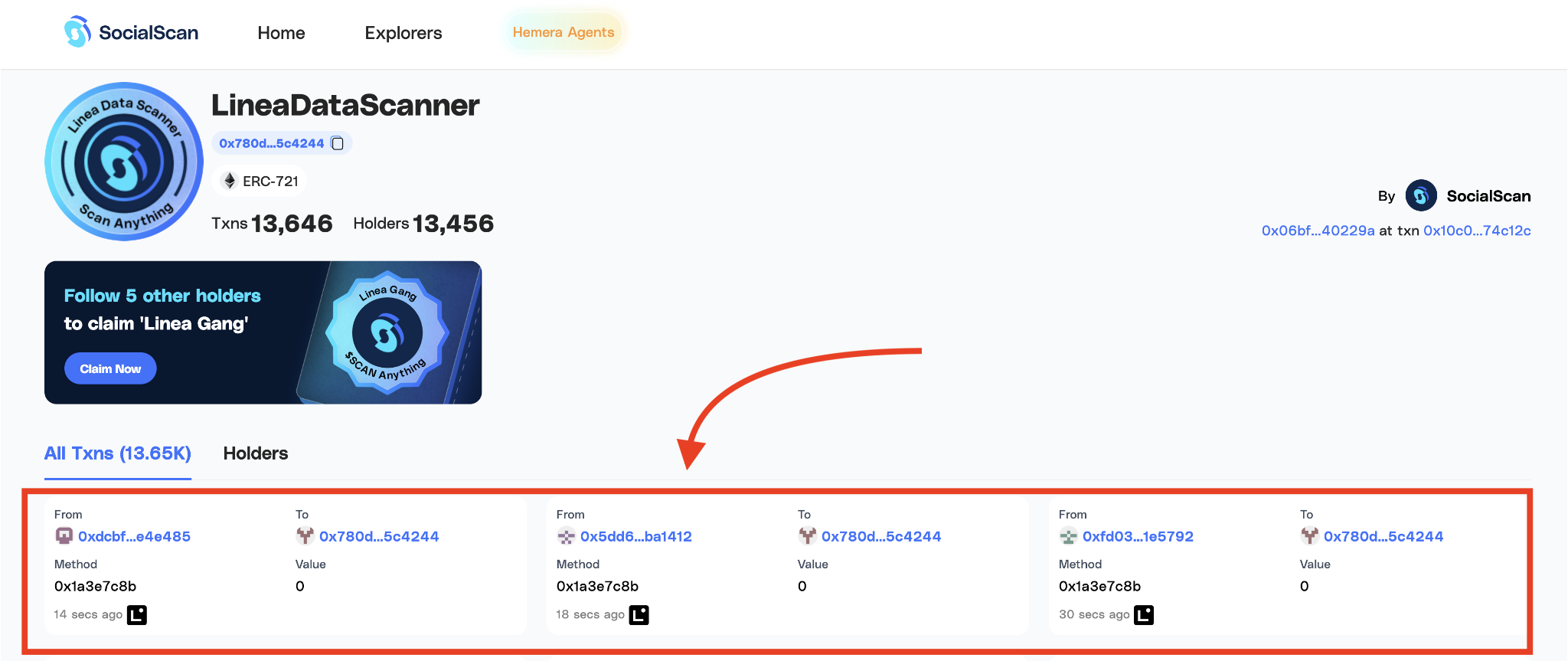This screenshot has width=1568, height=661.
Task: Click the SocialScan logo icon
Action: 77,32
